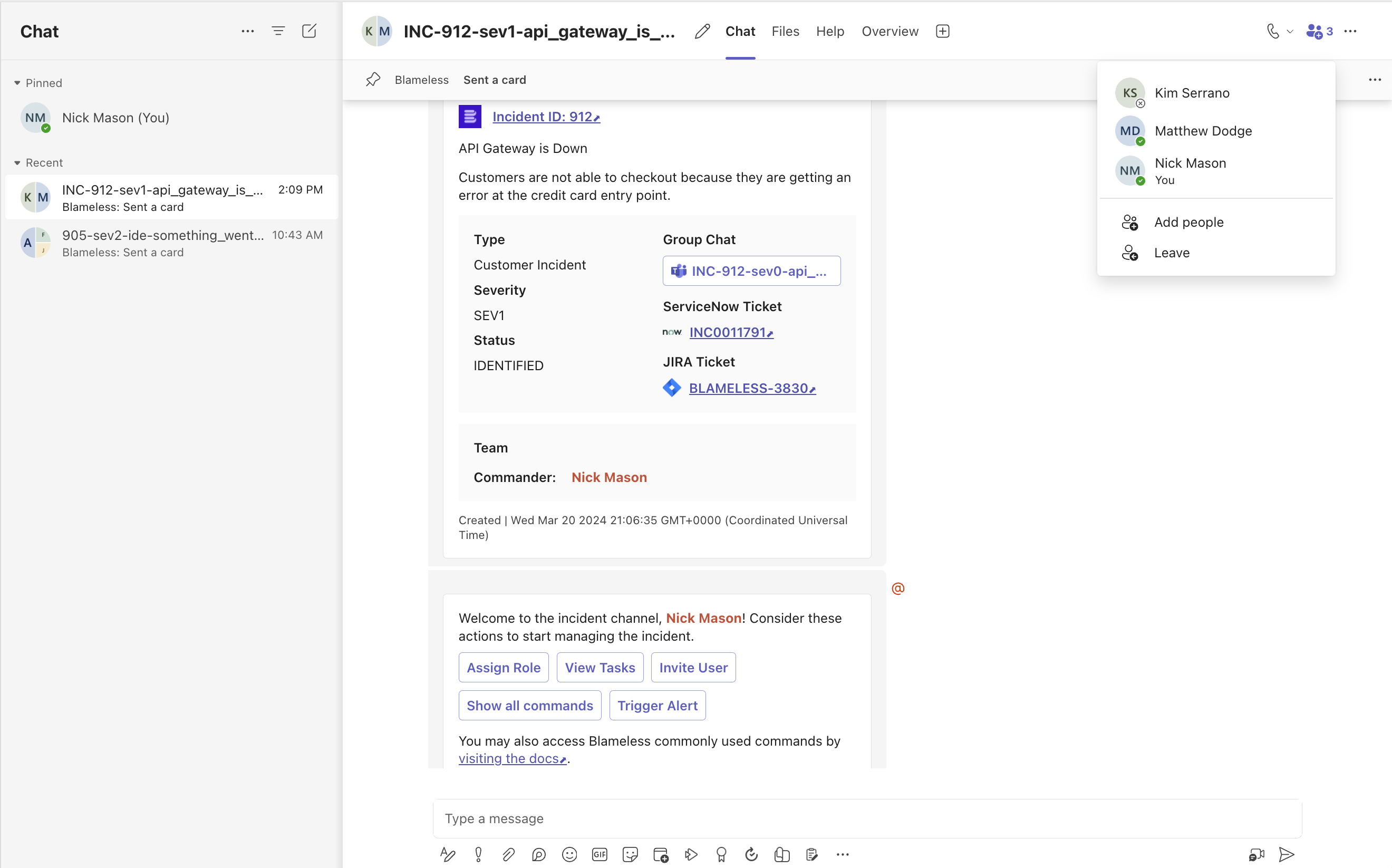Screen dimensions: 1392x868
Task: Click the participants icon showing 3
Action: pos(1319,31)
